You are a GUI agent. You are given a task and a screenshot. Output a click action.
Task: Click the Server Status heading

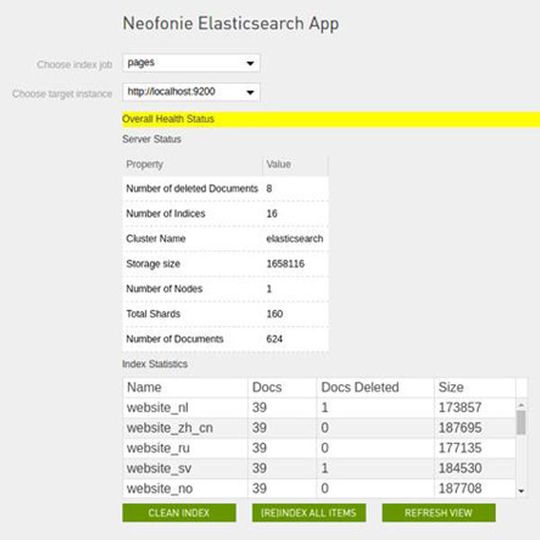[152, 139]
